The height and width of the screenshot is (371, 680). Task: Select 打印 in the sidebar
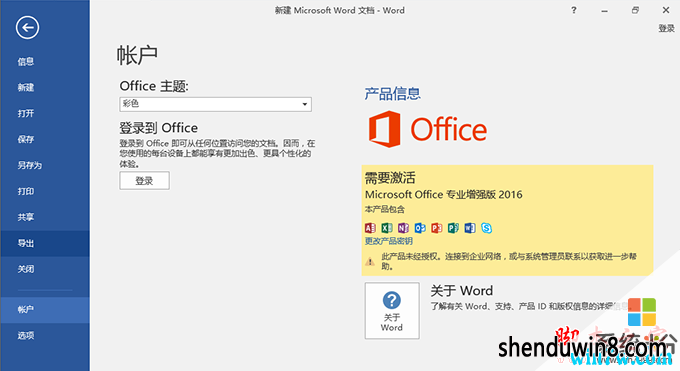point(45,191)
